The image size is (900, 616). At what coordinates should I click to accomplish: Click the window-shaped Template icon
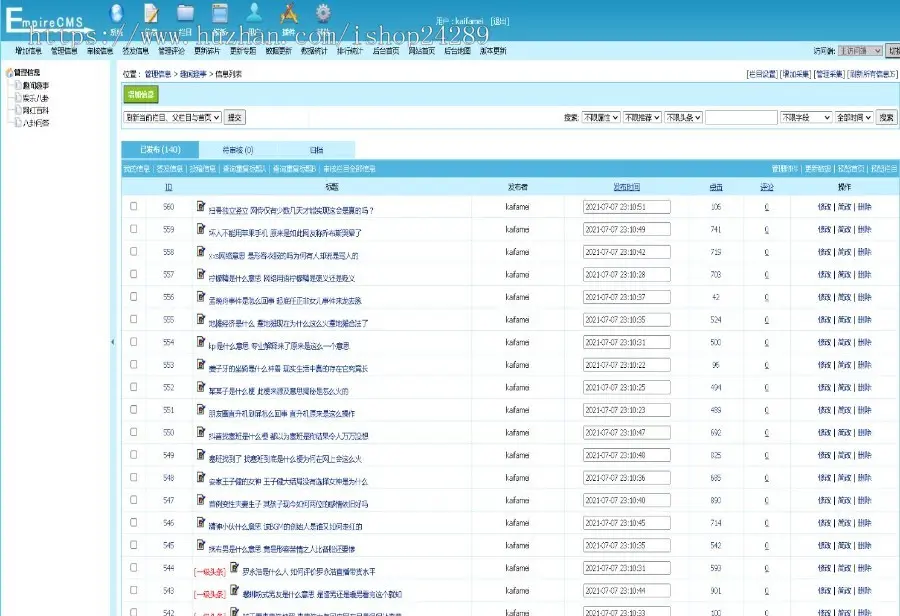[220, 13]
